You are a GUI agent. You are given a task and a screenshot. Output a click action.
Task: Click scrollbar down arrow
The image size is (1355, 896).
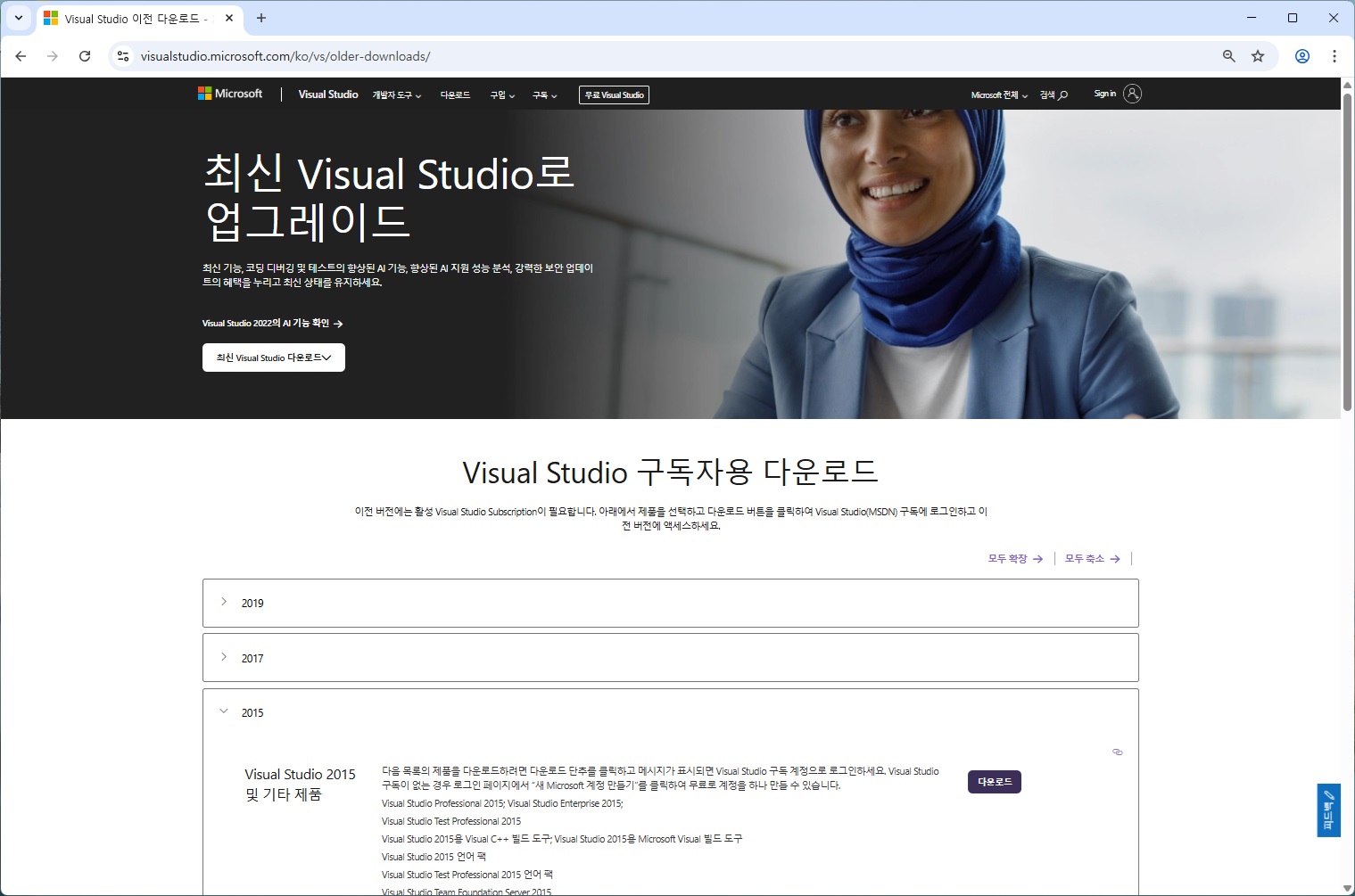point(1348,888)
